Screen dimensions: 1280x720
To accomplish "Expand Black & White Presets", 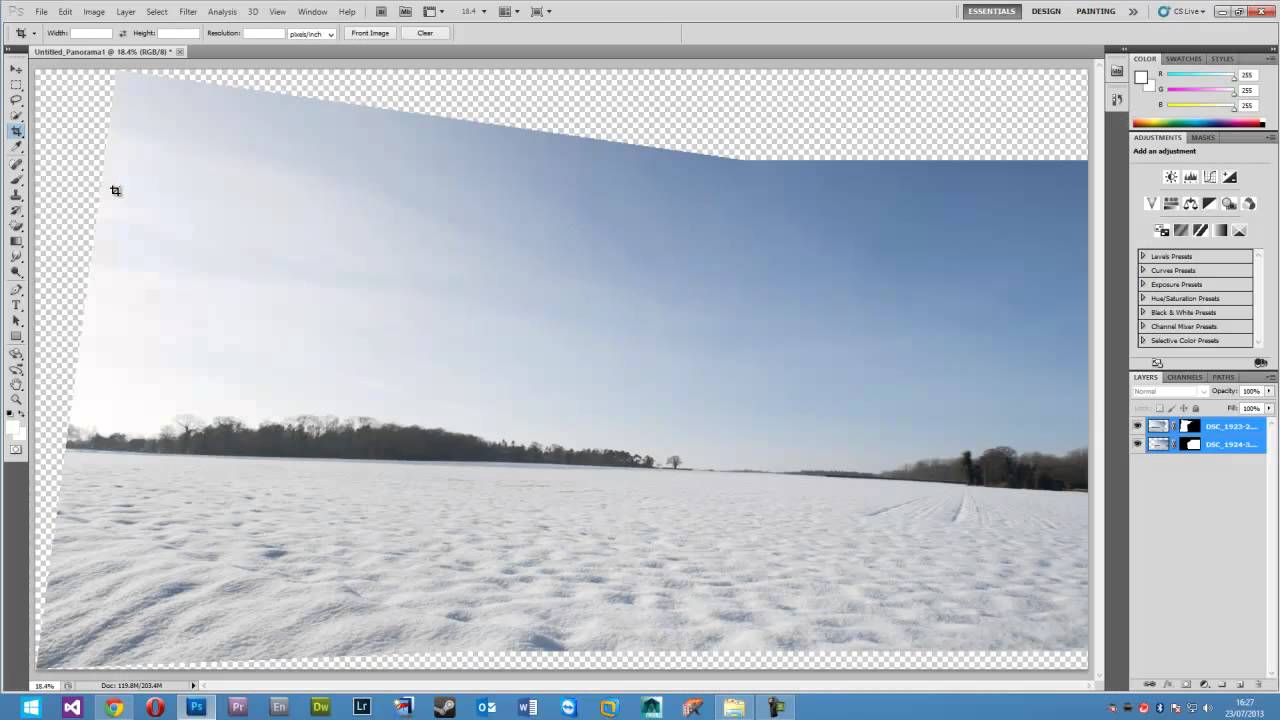I will tap(1143, 312).
